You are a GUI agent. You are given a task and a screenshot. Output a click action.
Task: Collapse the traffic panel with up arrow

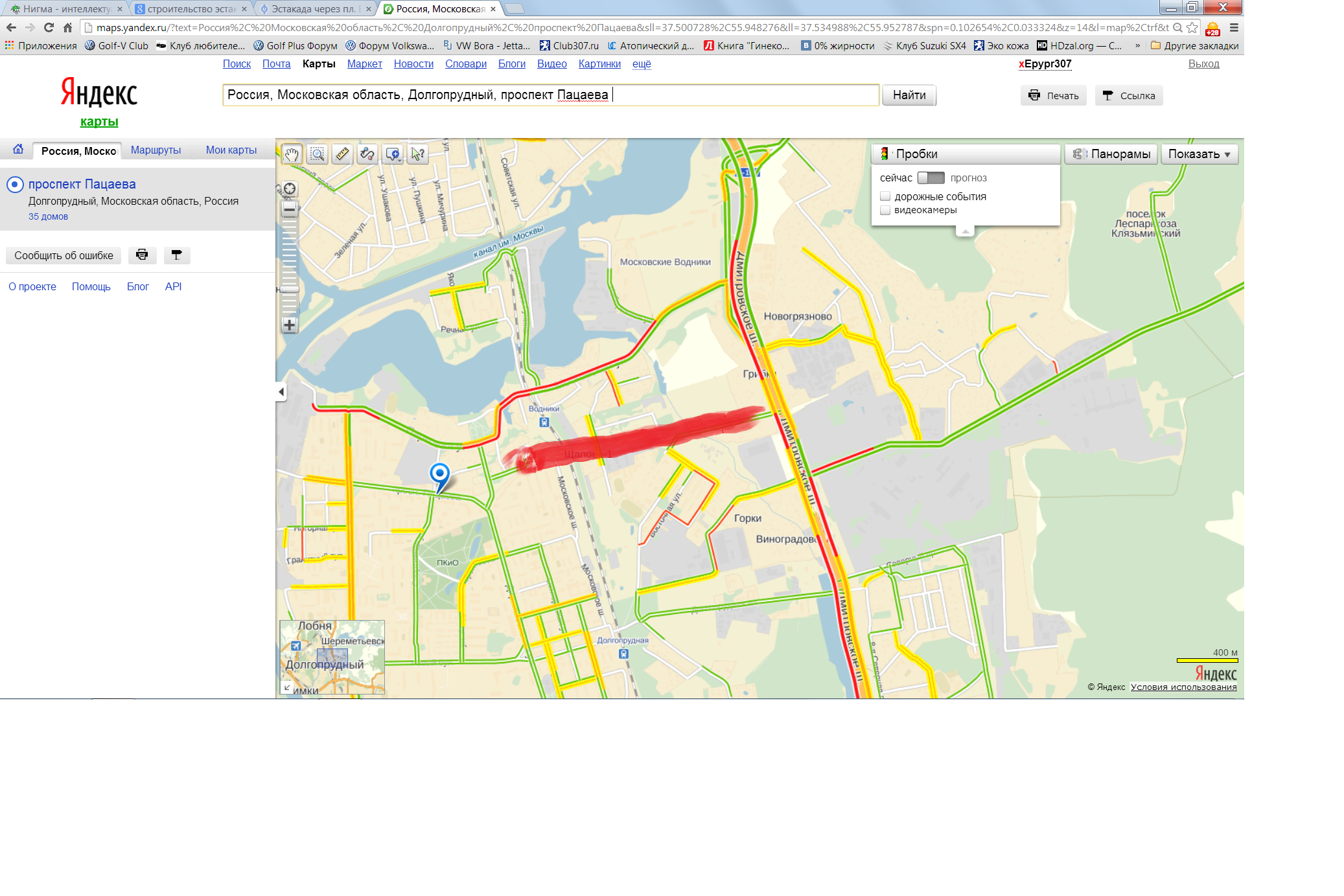click(965, 231)
